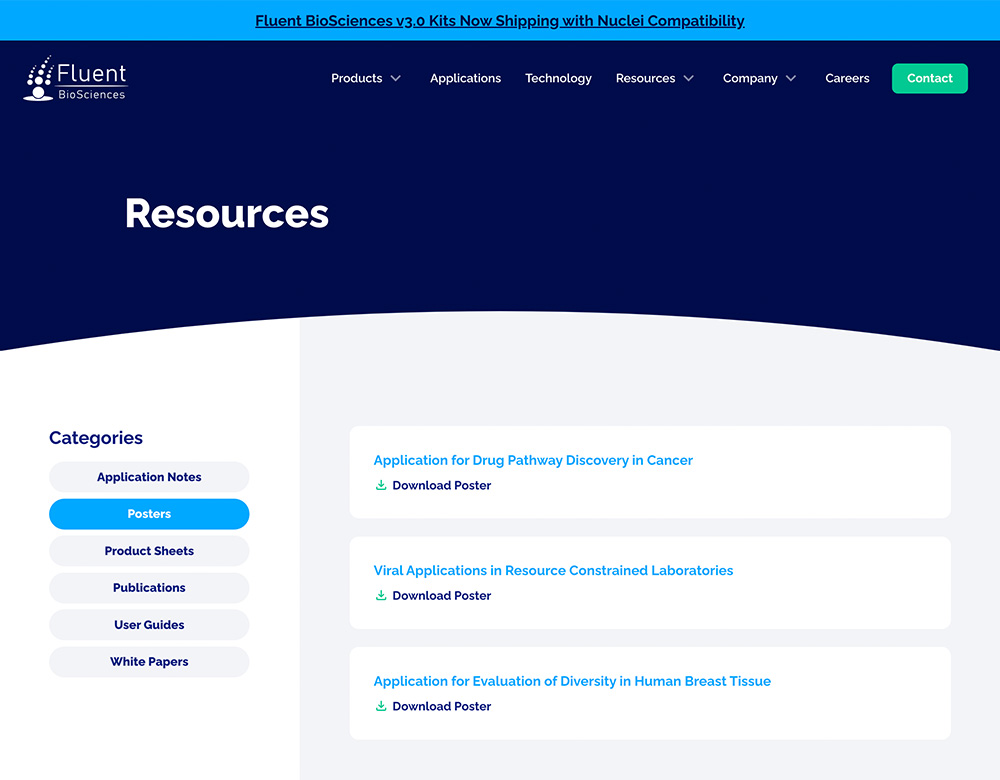Switch to the Product Sheets category

click(149, 551)
